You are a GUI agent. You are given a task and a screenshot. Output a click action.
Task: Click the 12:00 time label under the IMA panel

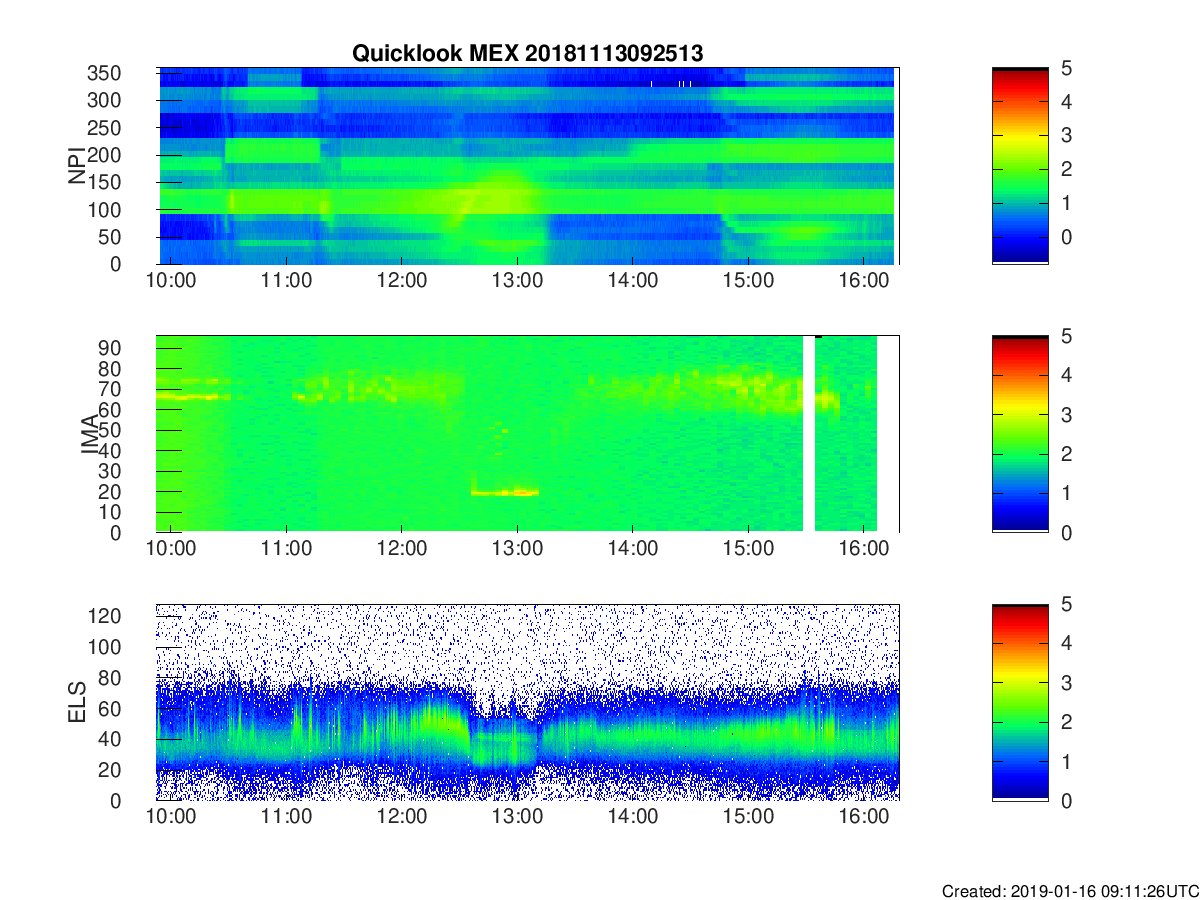tap(402, 549)
